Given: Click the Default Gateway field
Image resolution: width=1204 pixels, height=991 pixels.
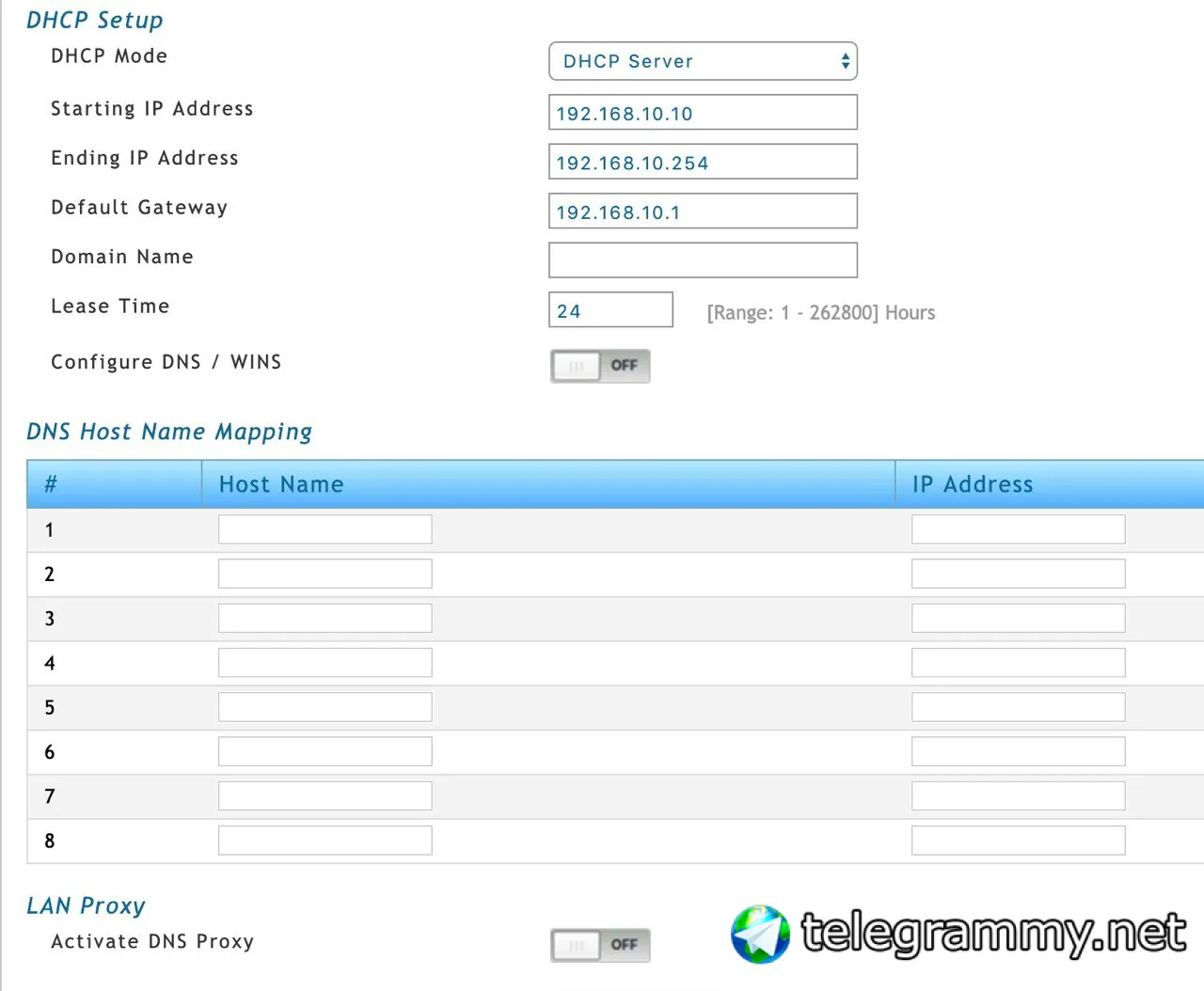Looking at the screenshot, I should (703, 211).
